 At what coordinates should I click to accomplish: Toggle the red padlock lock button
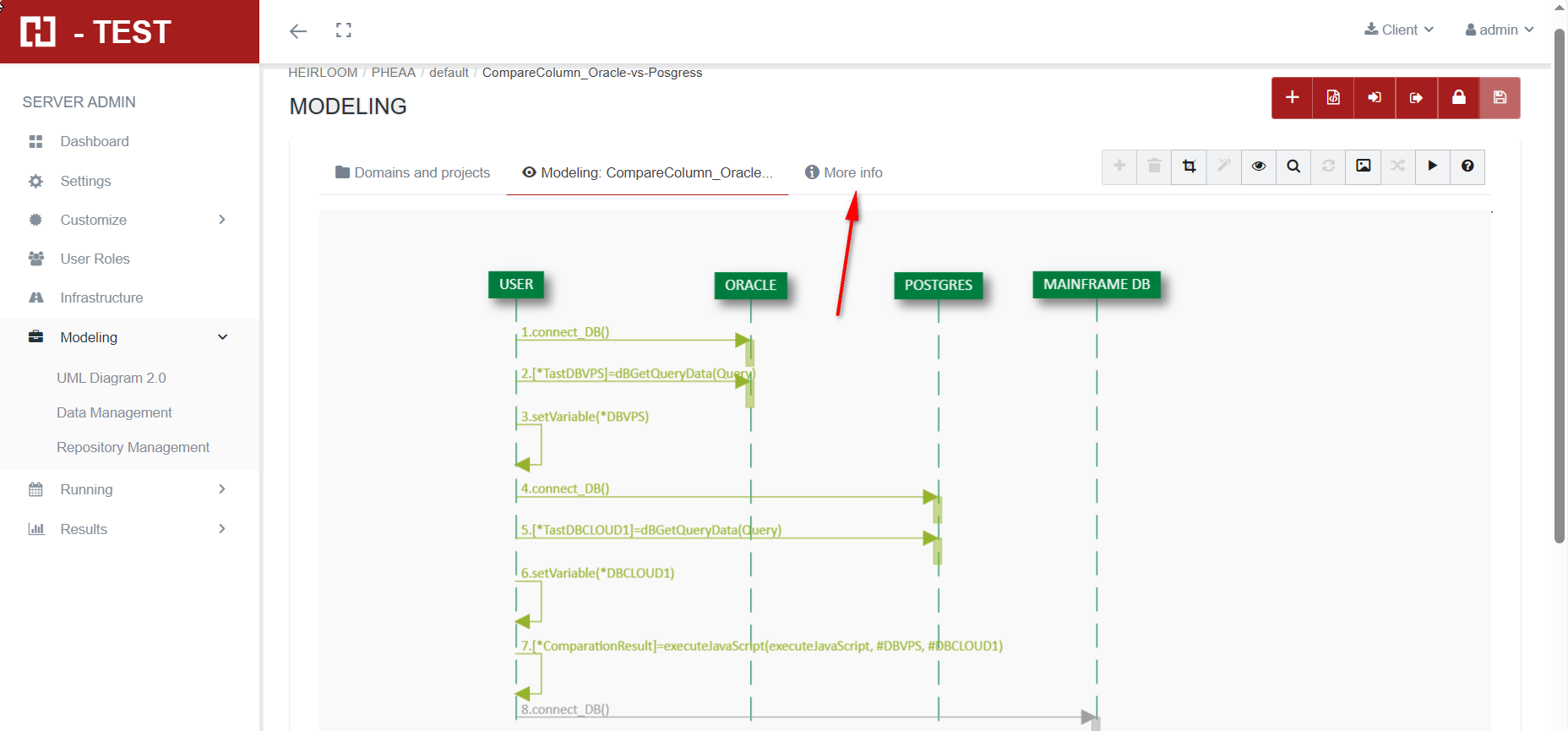point(1458,98)
